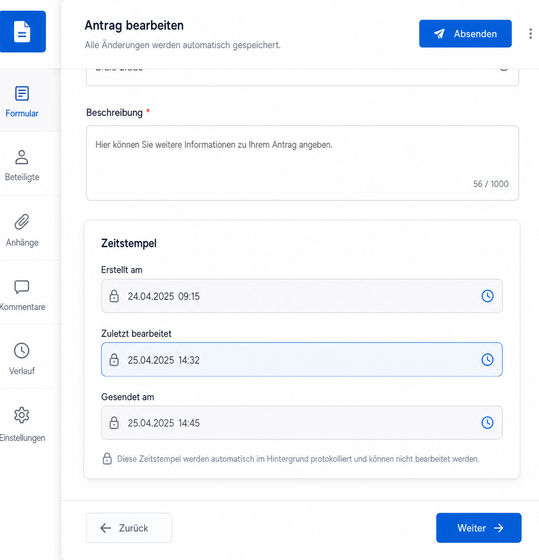The width and height of the screenshot is (539, 560).
Task: Click the clock icon in Zuletzt bearbeitet field
Action: [x=487, y=359]
